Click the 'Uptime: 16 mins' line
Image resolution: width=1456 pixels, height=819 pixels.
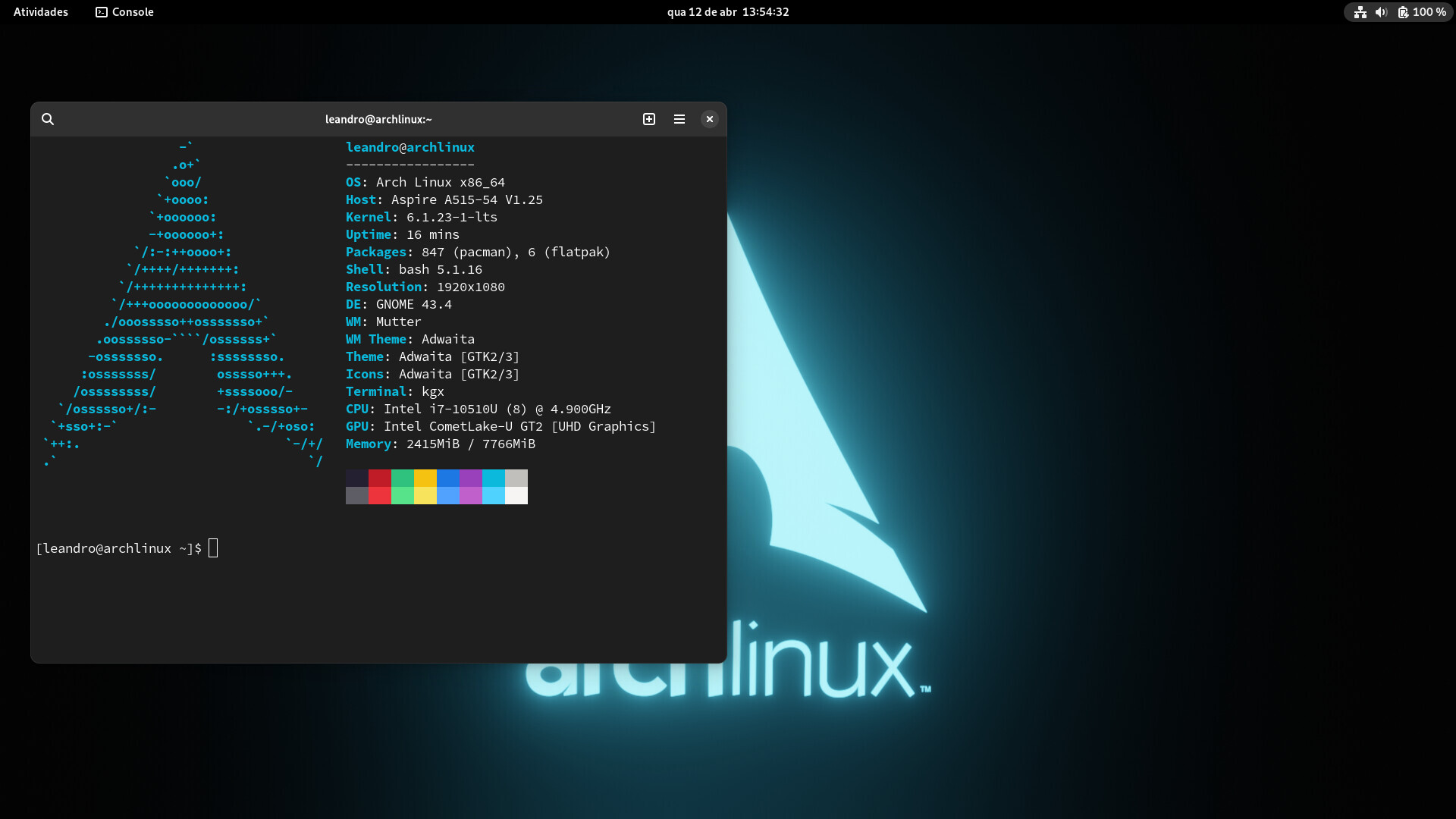[403, 234]
